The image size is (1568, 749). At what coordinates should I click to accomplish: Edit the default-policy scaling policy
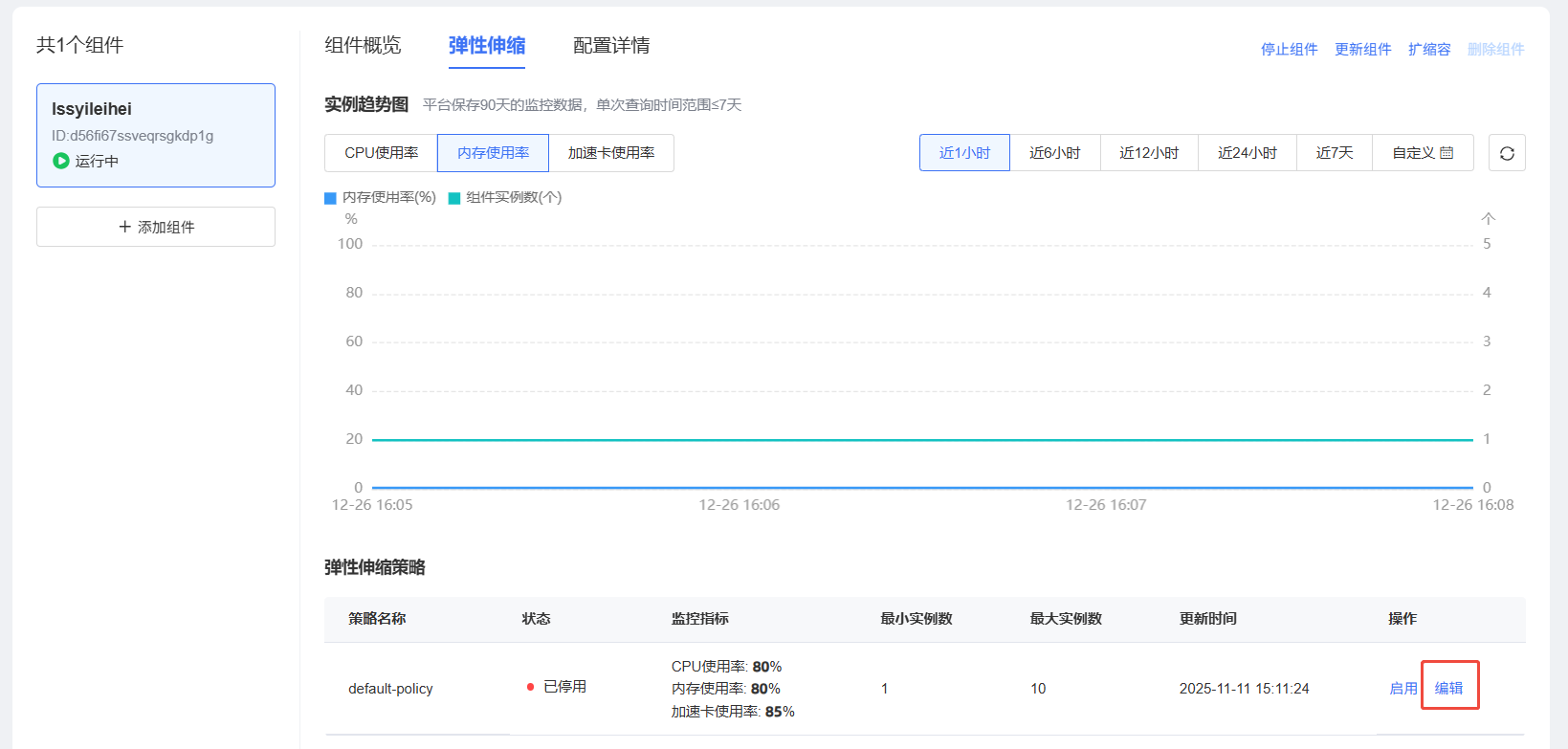coord(1448,688)
